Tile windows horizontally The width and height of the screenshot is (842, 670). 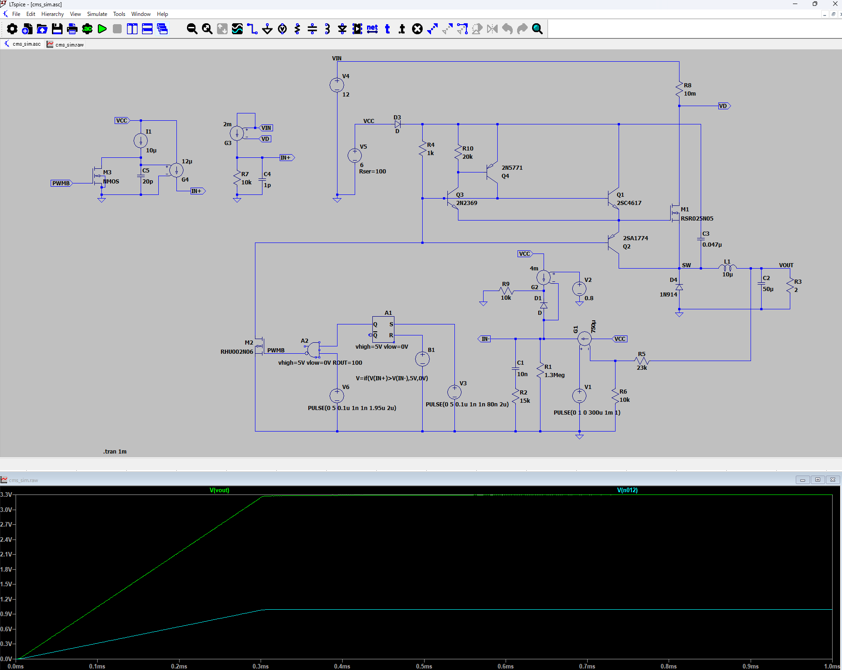pos(147,29)
